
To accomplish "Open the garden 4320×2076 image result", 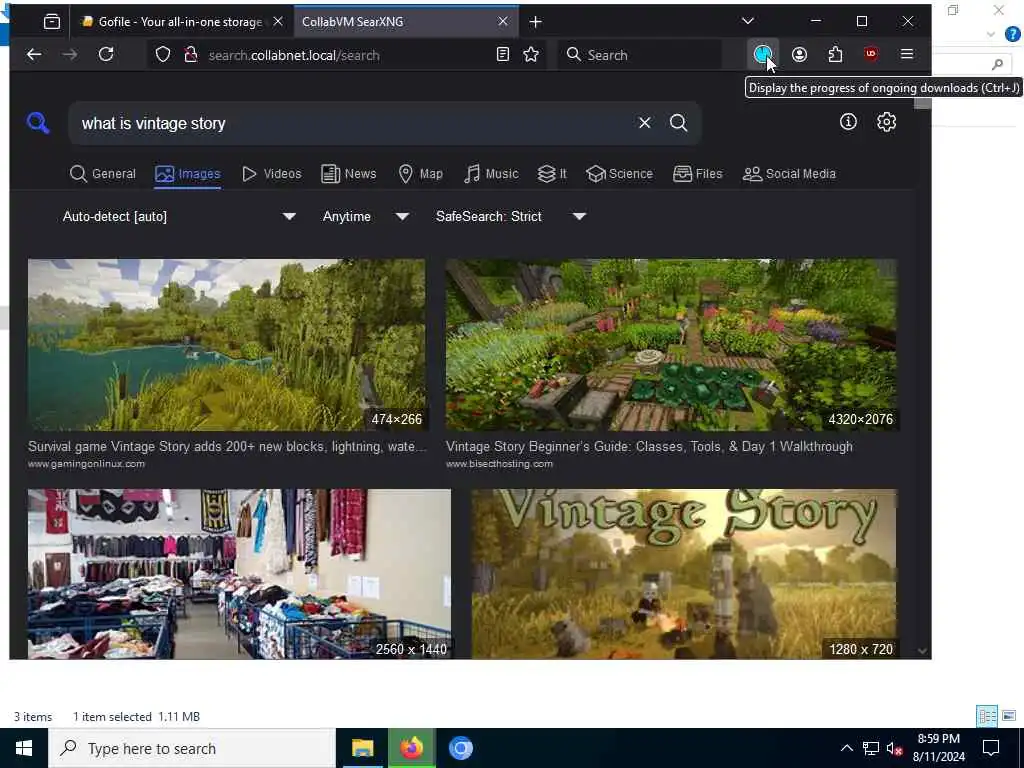I will point(671,345).
